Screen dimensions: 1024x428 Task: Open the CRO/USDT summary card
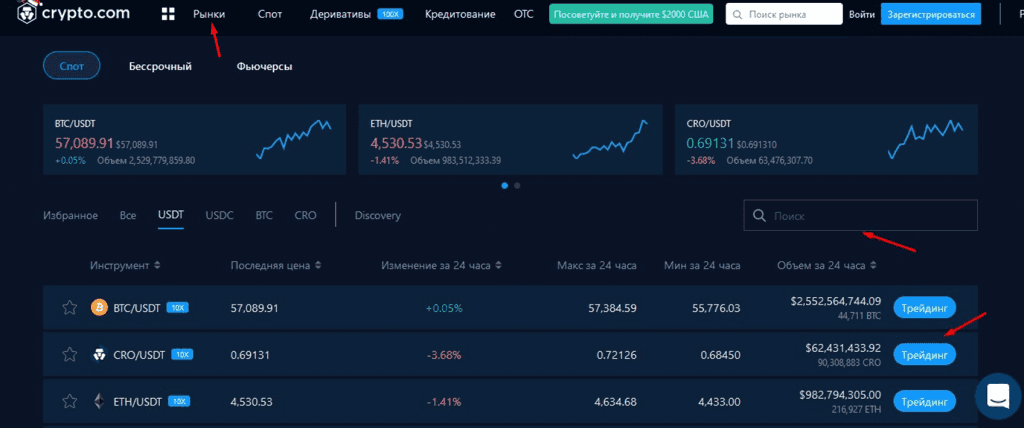(826, 139)
